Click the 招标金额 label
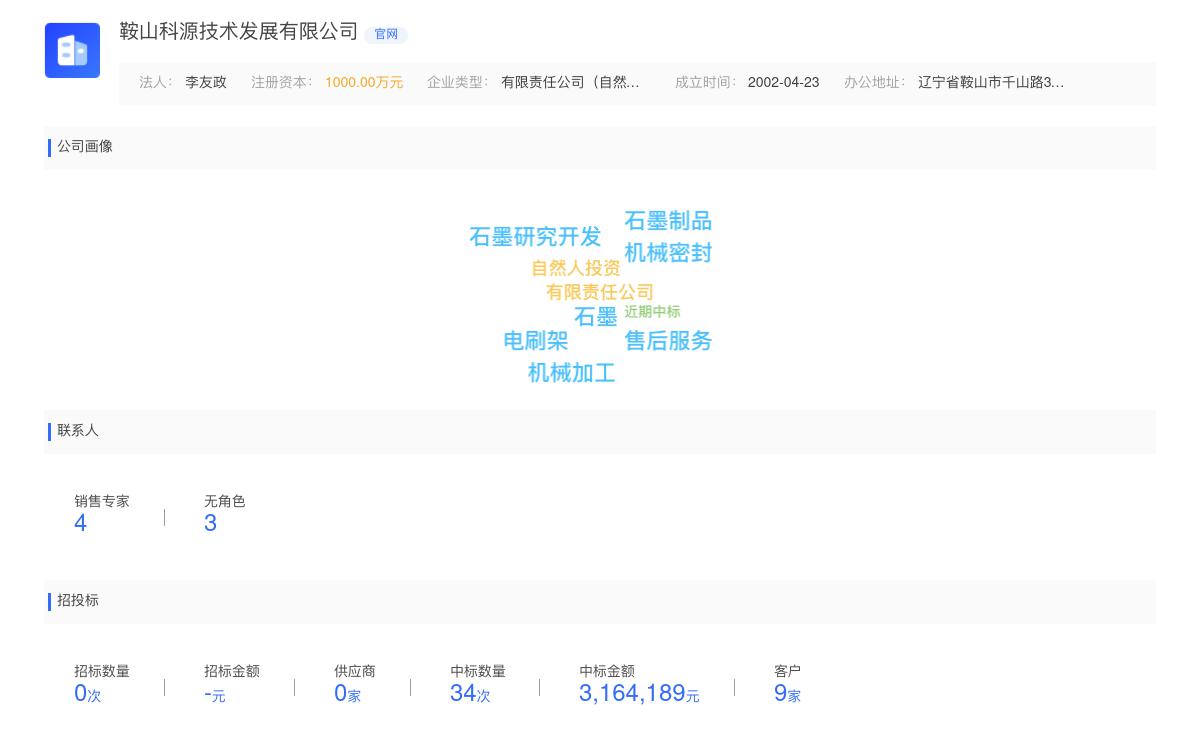This screenshot has width=1200, height=752. tap(232, 672)
